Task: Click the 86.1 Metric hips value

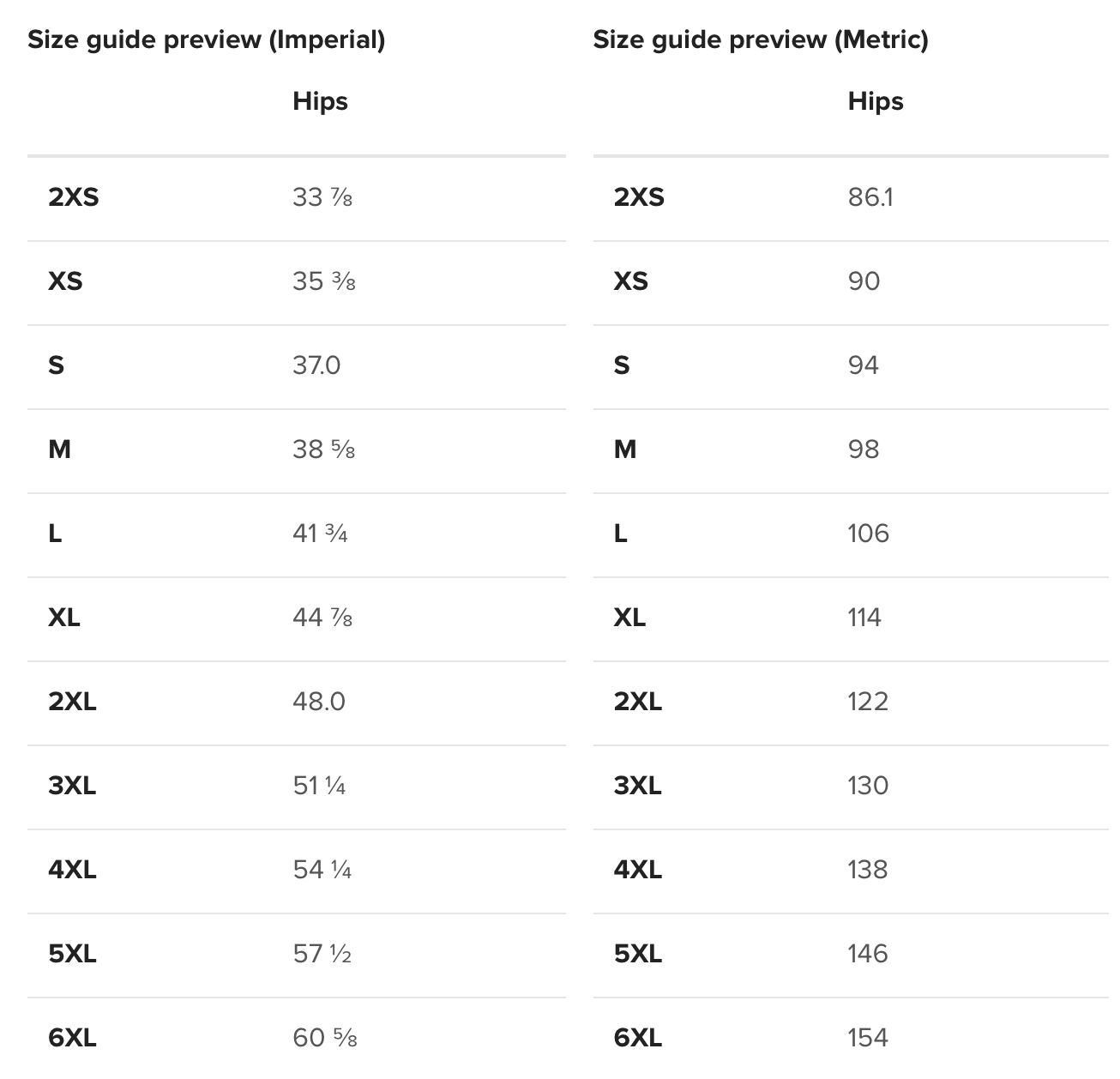Action: (870, 197)
